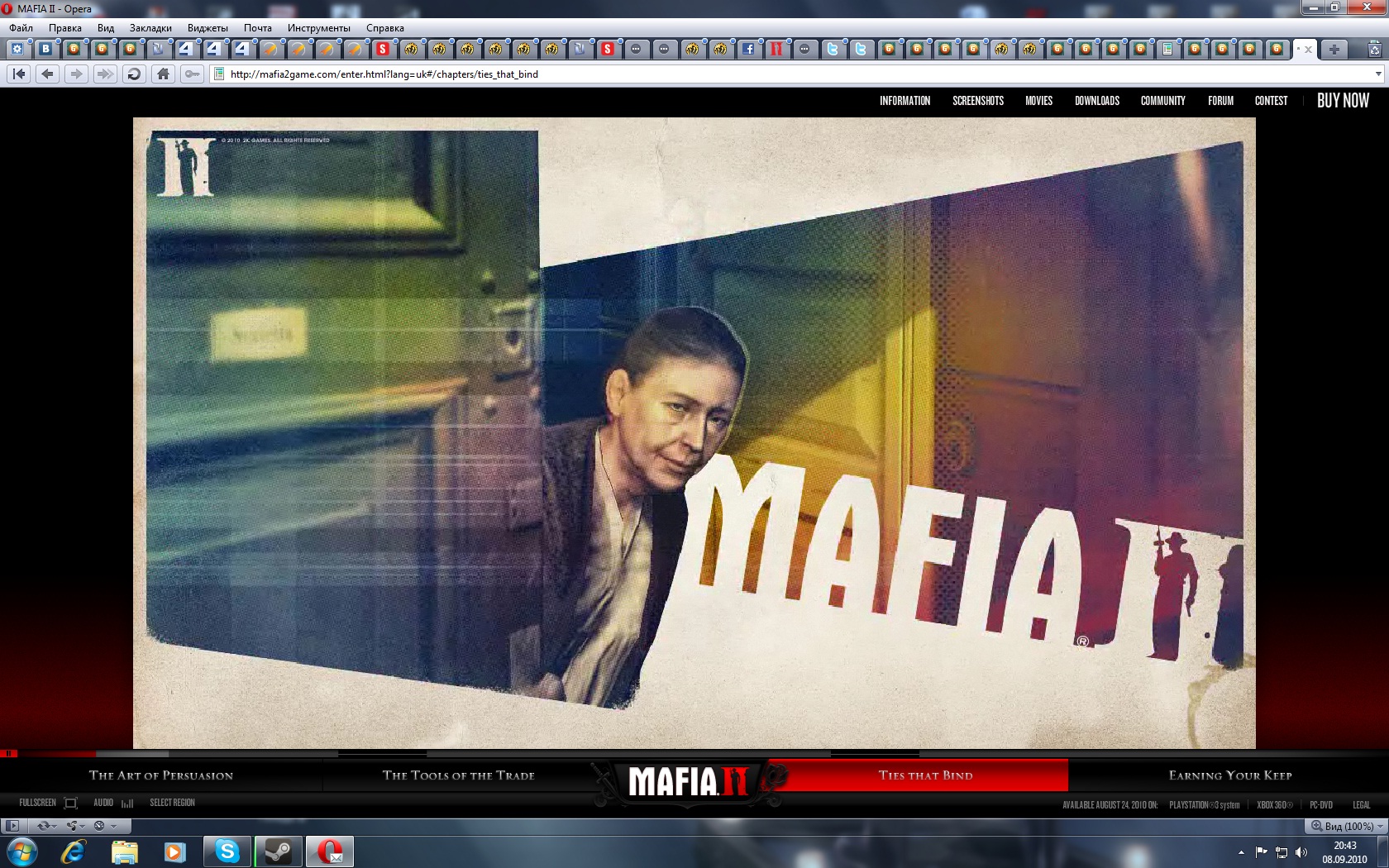Select The Tools of the Trade chapter

click(459, 775)
